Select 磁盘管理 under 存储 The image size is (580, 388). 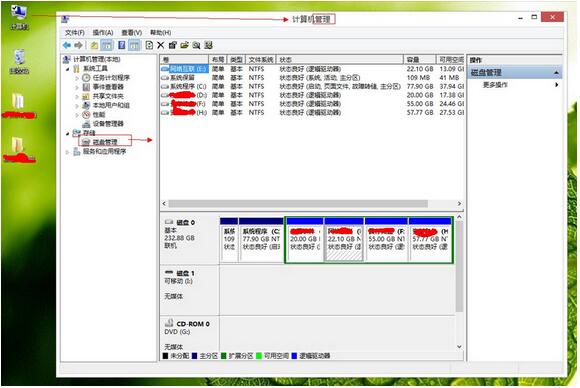coord(105,142)
